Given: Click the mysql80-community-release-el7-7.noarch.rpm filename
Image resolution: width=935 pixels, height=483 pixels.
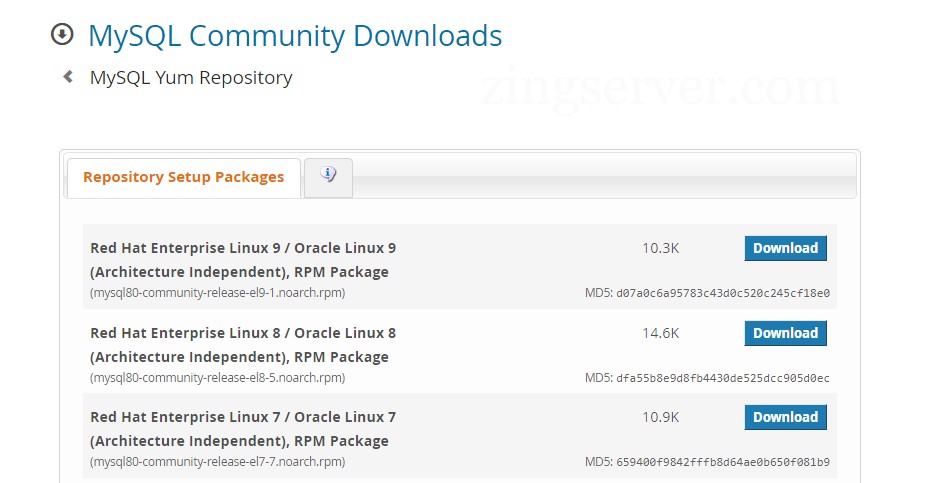Looking at the screenshot, I should pos(218,462).
